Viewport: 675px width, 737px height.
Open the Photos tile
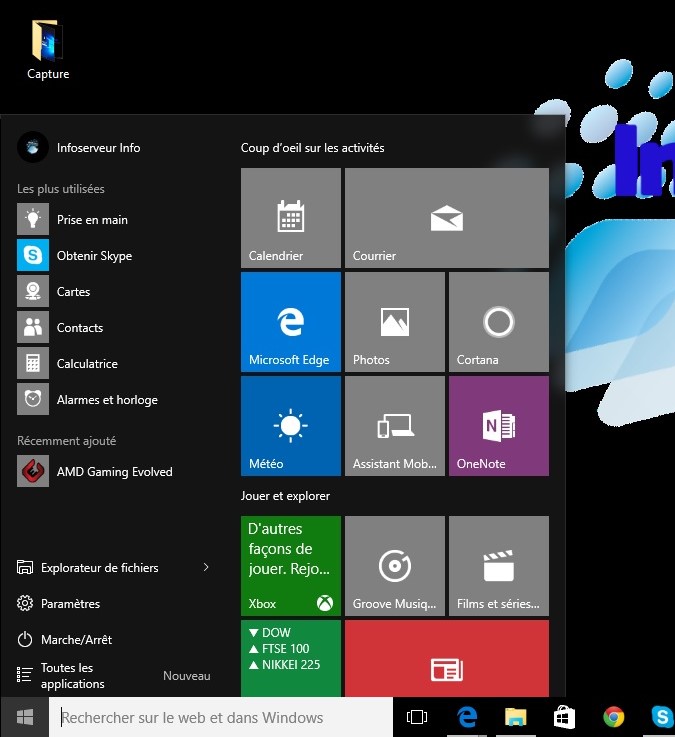coord(394,322)
